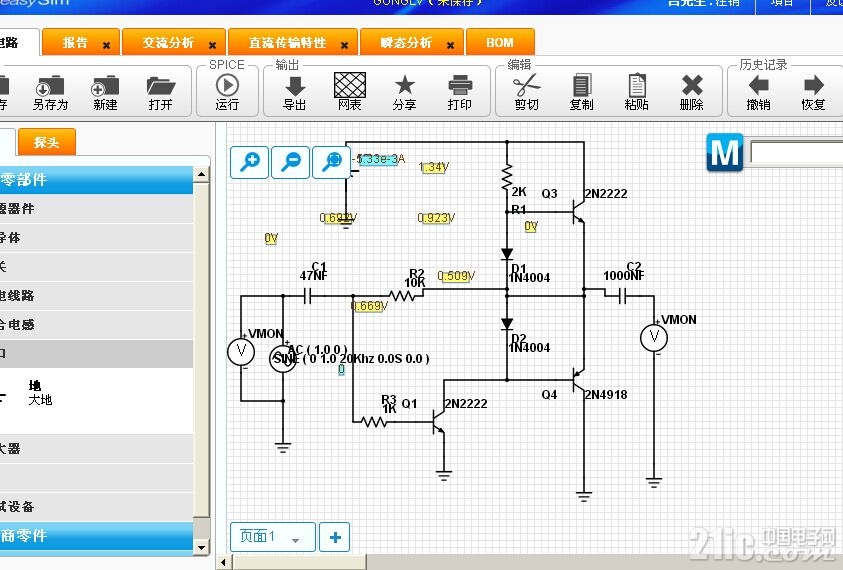Click the blue M logo icon
Image resolution: width=843 pixels, height=570 pixels.
click(x=725, y=153)
